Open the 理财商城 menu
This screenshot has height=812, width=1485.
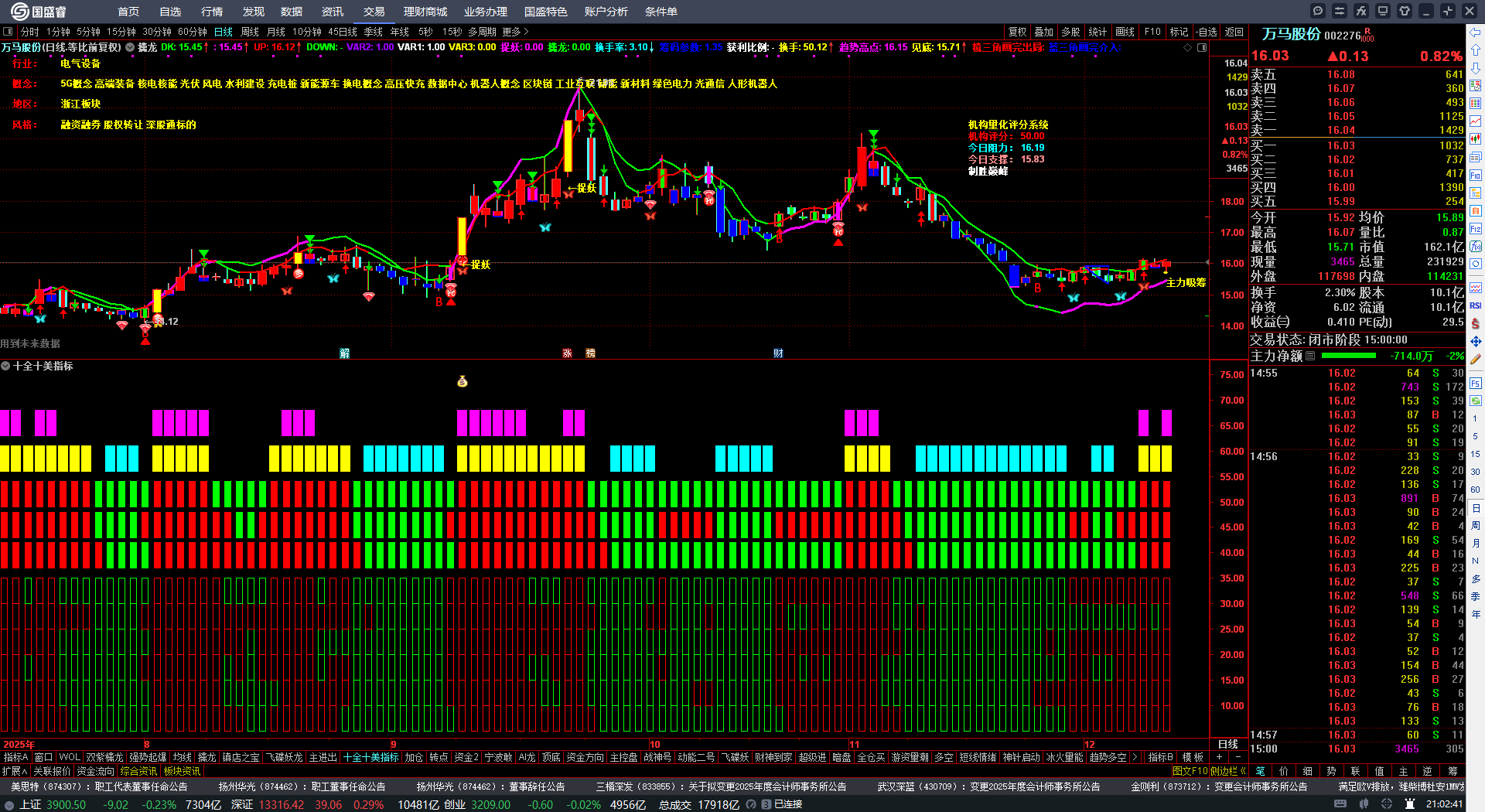425,12
